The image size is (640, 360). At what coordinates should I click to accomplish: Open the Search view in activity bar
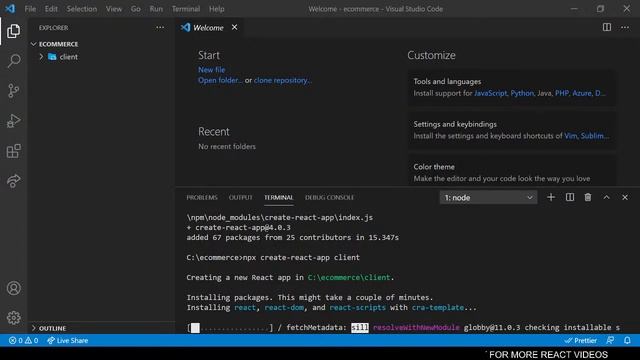pyautogui.click(x=13, y=61)
